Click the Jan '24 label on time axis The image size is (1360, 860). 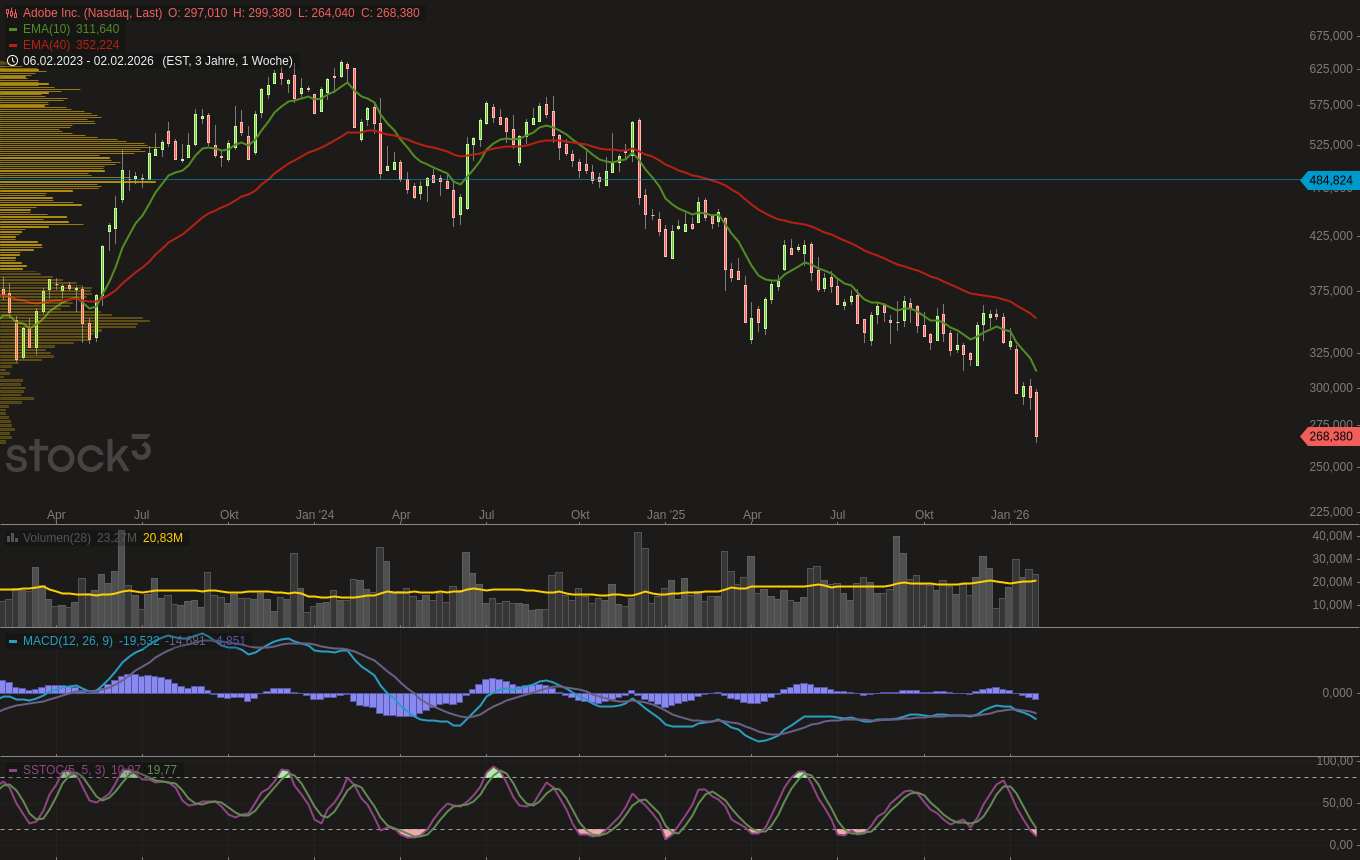pyautogui.click(x=315, y=515)
